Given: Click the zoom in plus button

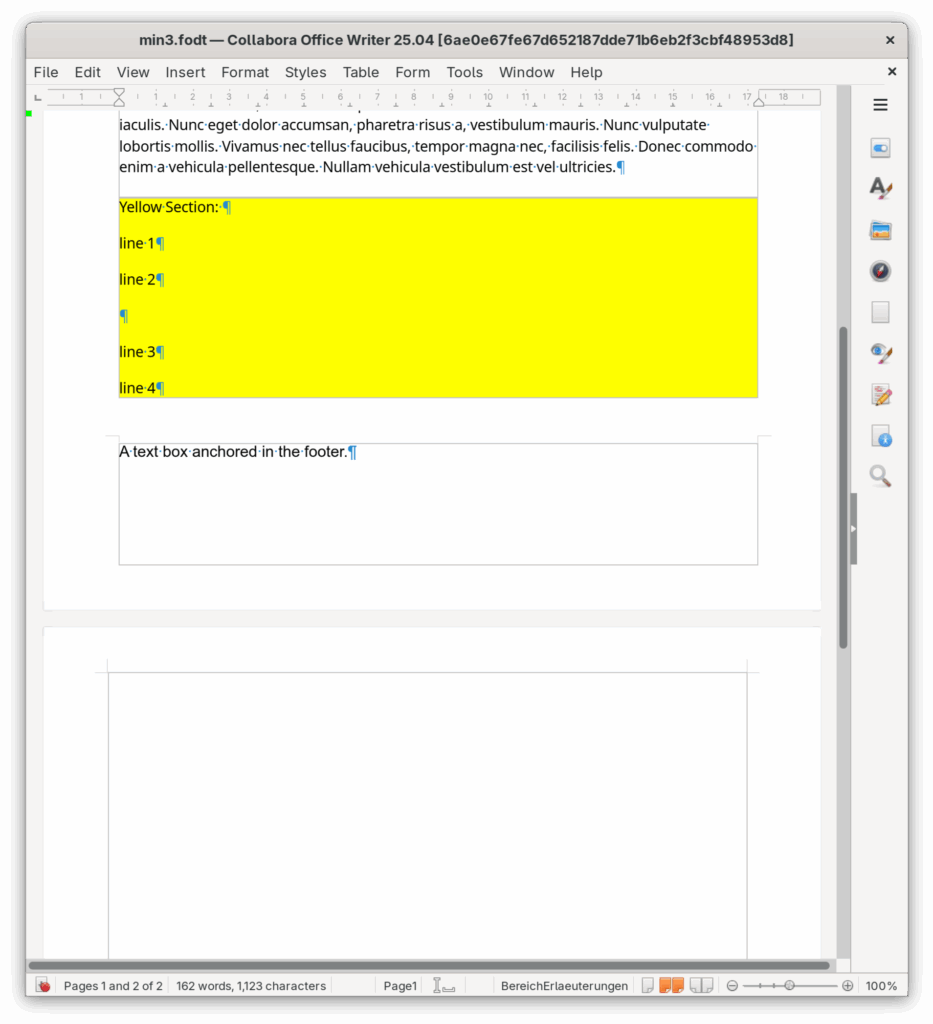Looking at the screenshot, I should [x=848, y=986].
